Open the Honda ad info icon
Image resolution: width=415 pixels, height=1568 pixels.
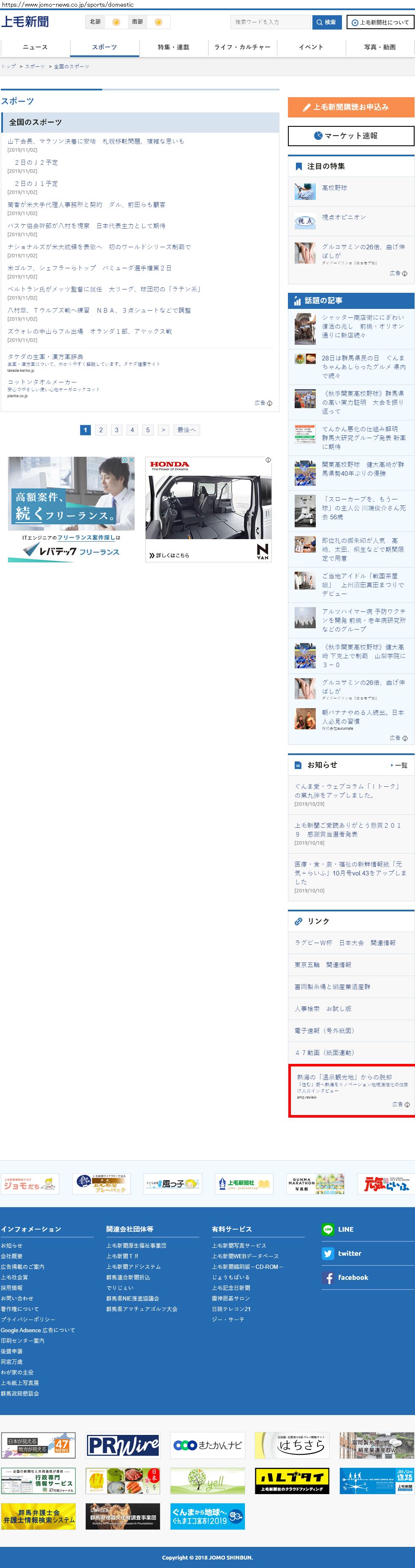tap(269, 460)
